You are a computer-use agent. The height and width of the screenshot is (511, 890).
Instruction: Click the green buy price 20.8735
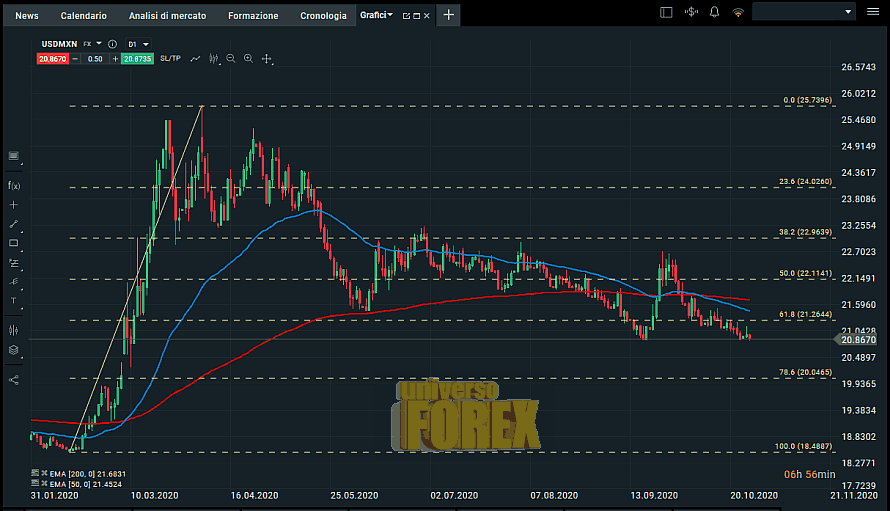[x=137, y=59]
